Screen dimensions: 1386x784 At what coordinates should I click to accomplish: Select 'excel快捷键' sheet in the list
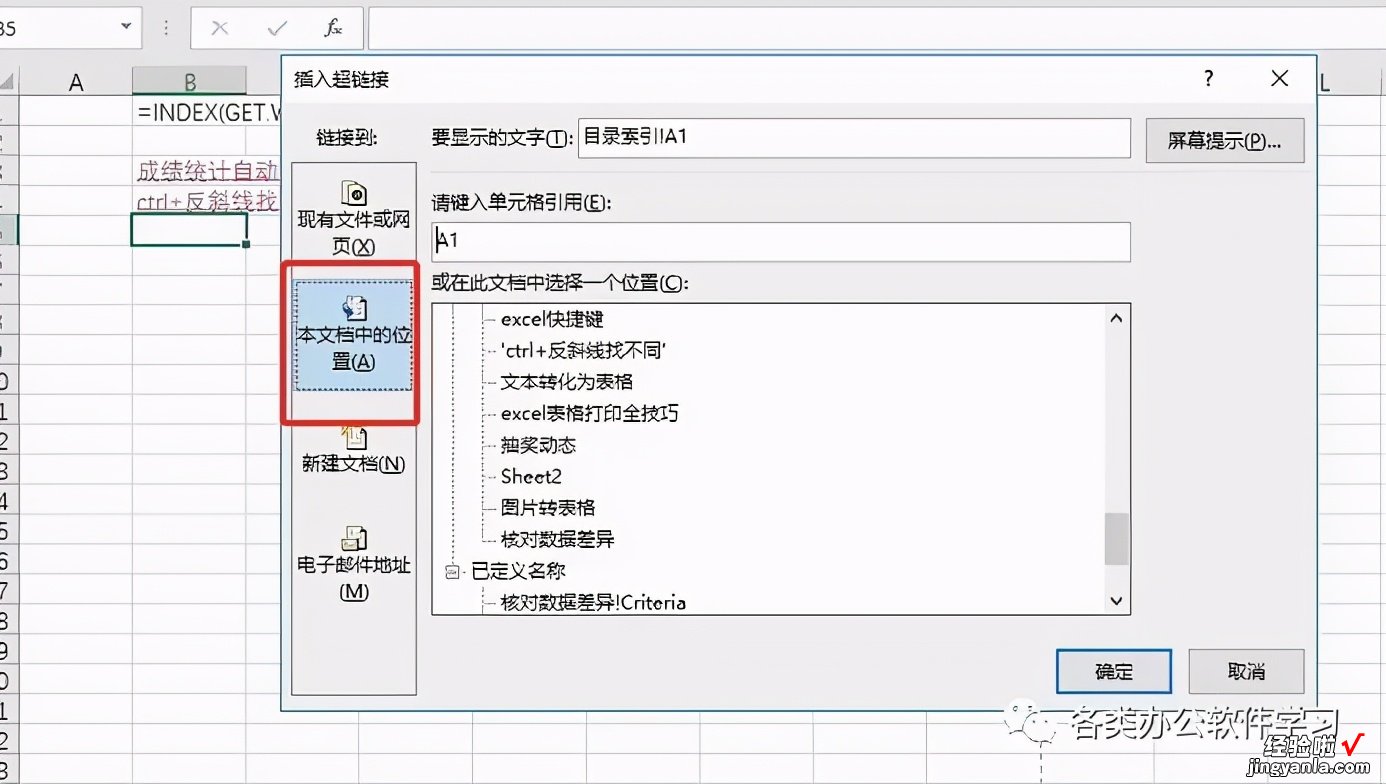(552, 319)
